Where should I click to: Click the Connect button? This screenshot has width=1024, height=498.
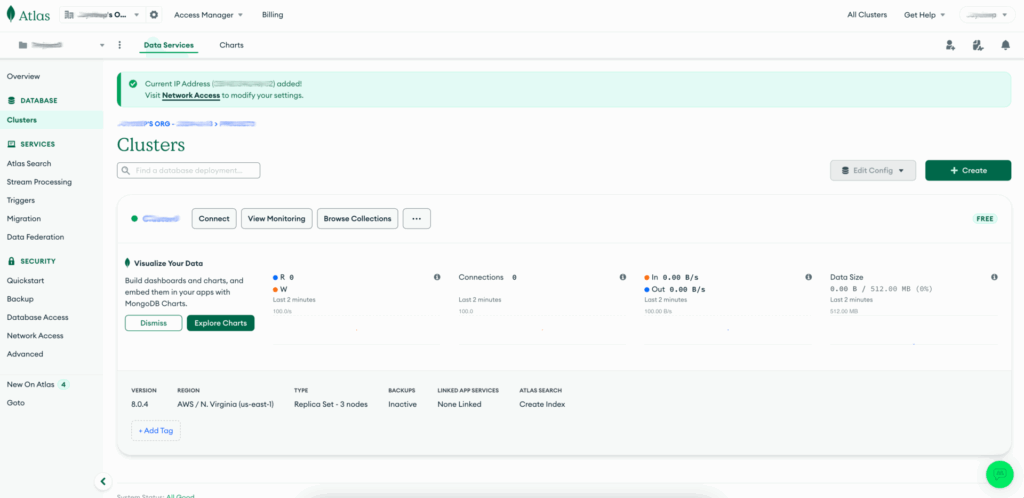point(214,219)
